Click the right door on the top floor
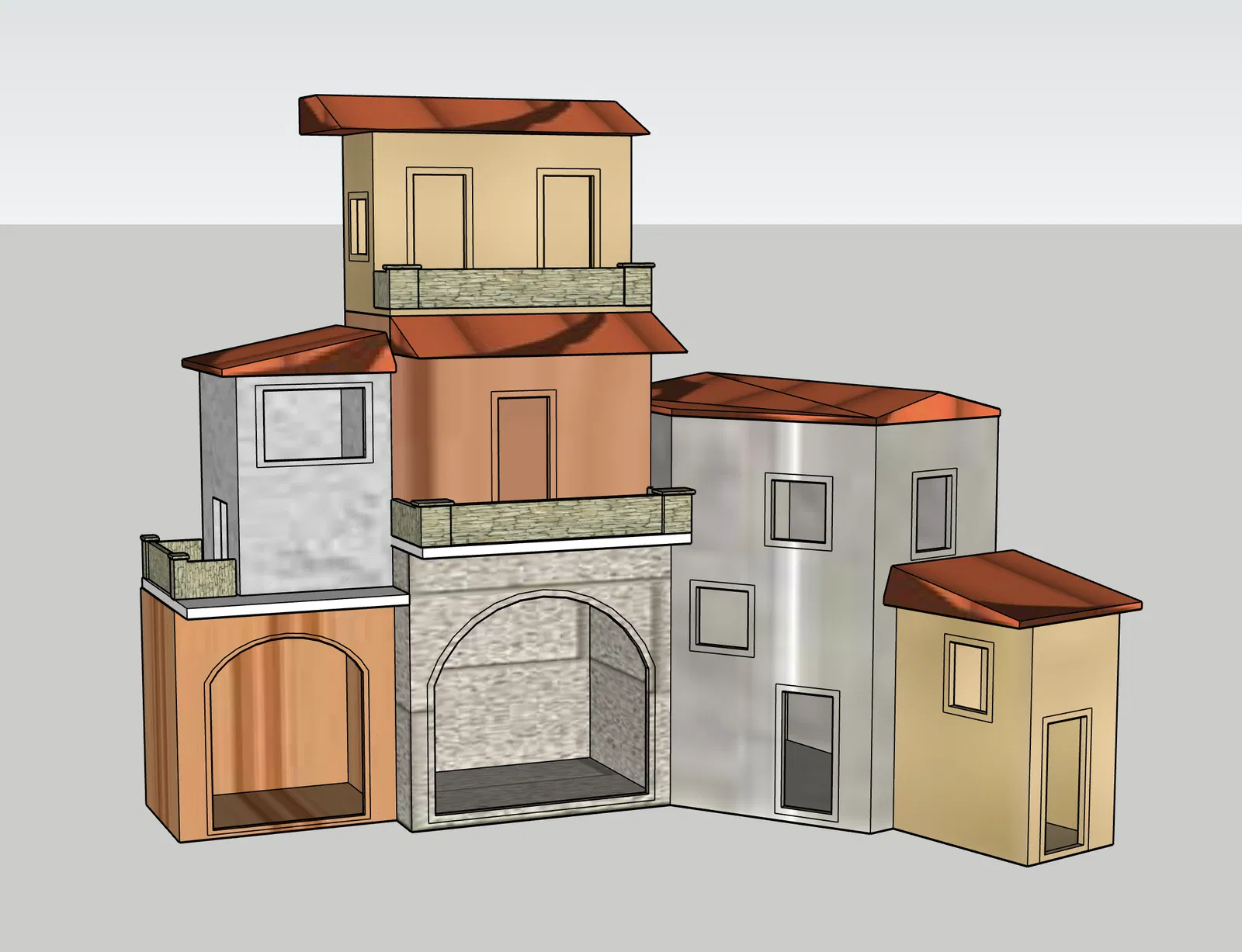The image size is (1242, 952). click(x=569, y=220)
